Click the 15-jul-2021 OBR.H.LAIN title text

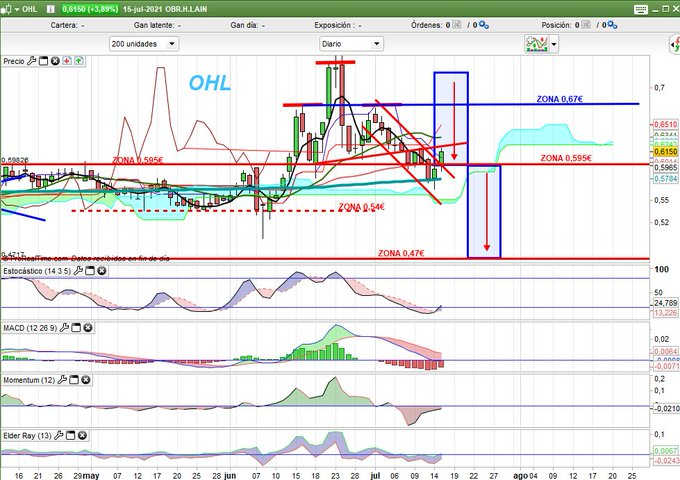click(x=165, y=9)
